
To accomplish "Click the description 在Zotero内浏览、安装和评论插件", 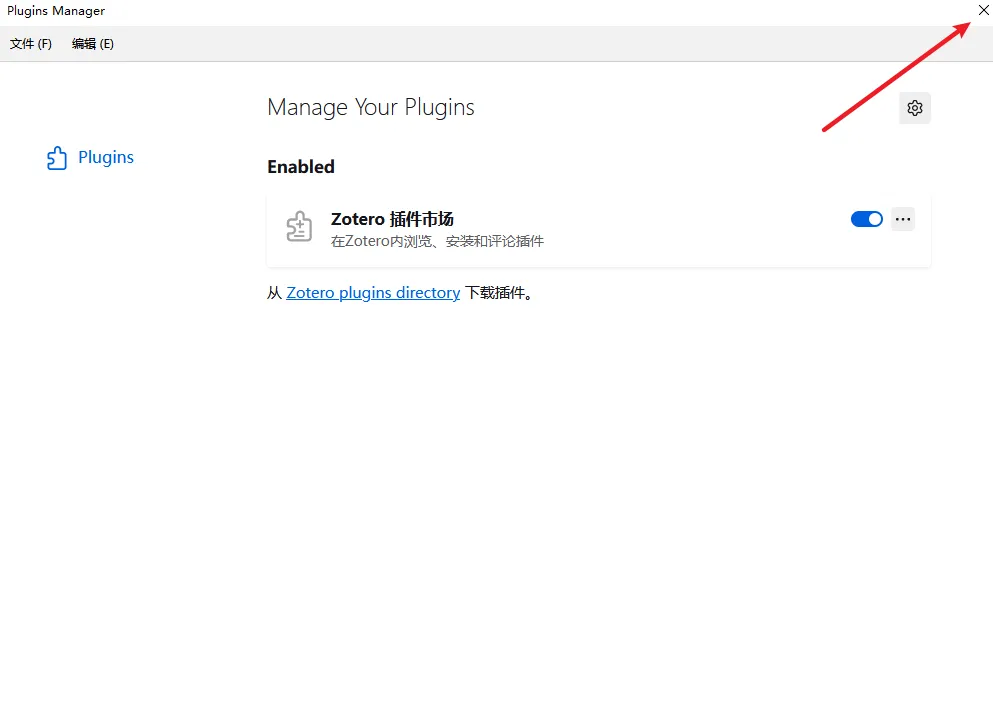I will pos(437,241).
